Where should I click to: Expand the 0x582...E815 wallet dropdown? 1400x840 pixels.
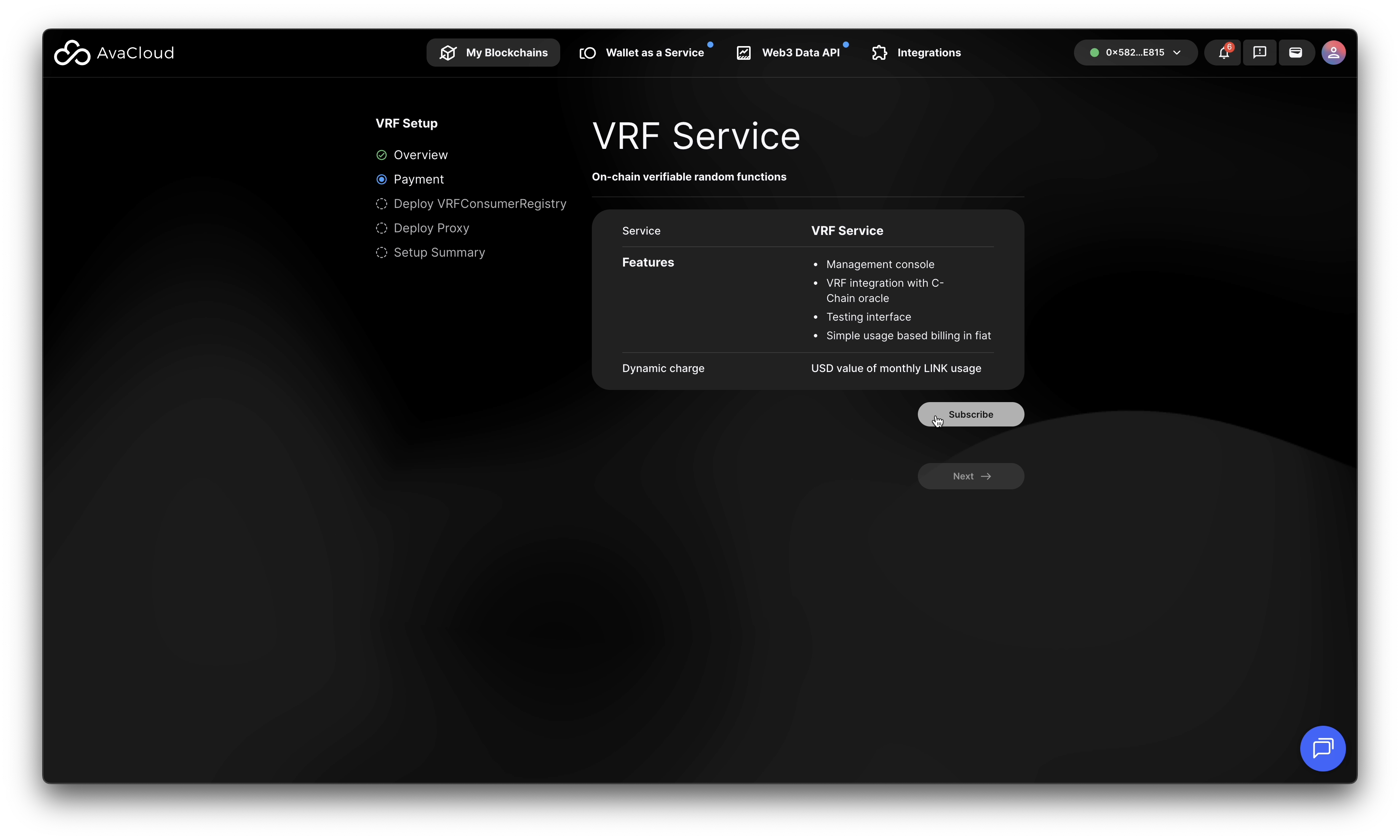click(x=1135, y=53)
